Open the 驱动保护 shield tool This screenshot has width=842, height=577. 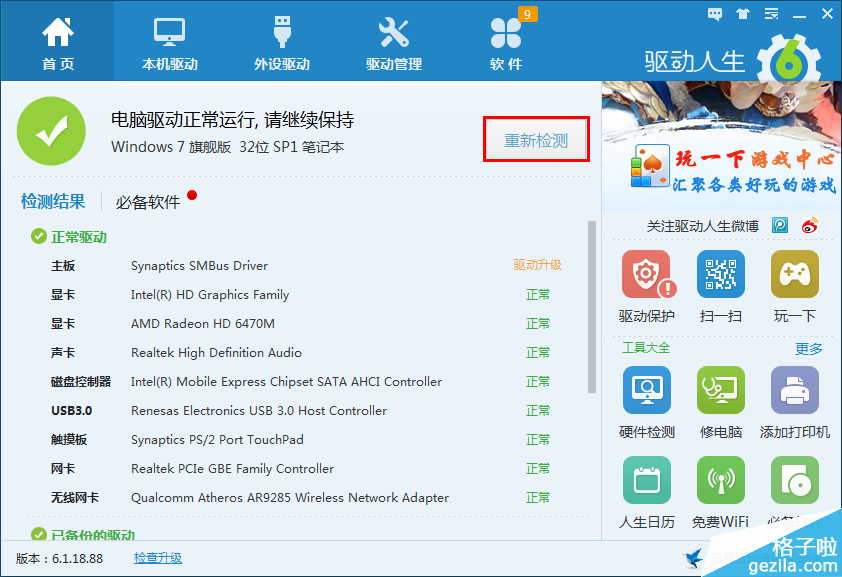[x=646, y=275]
